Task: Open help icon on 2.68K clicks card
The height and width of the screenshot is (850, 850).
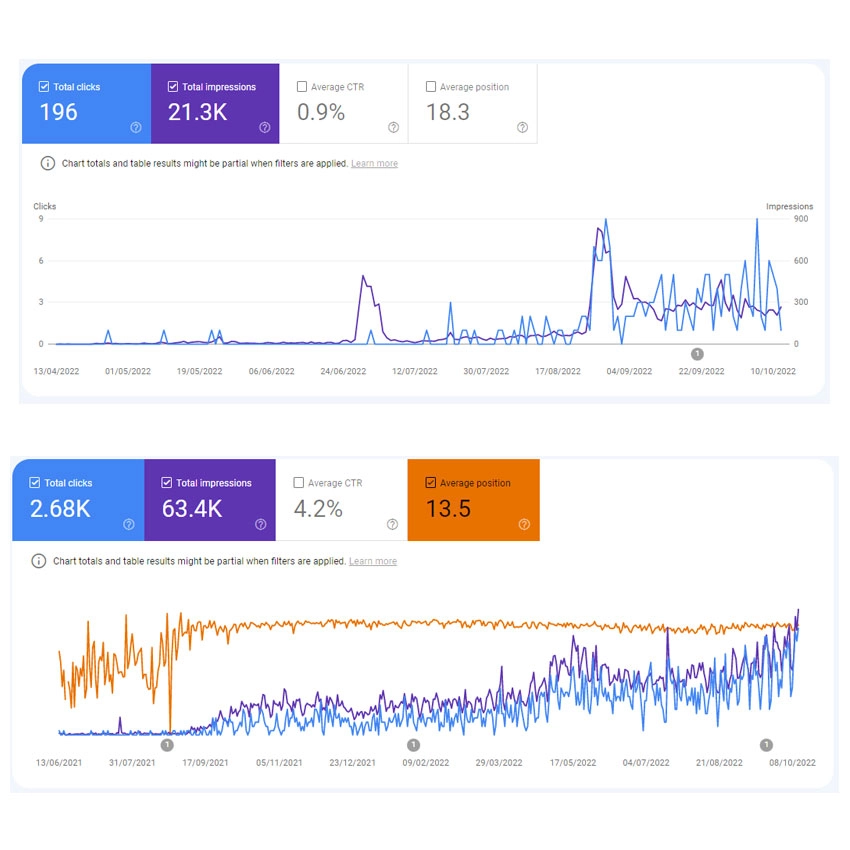Action: pos(128,524)
